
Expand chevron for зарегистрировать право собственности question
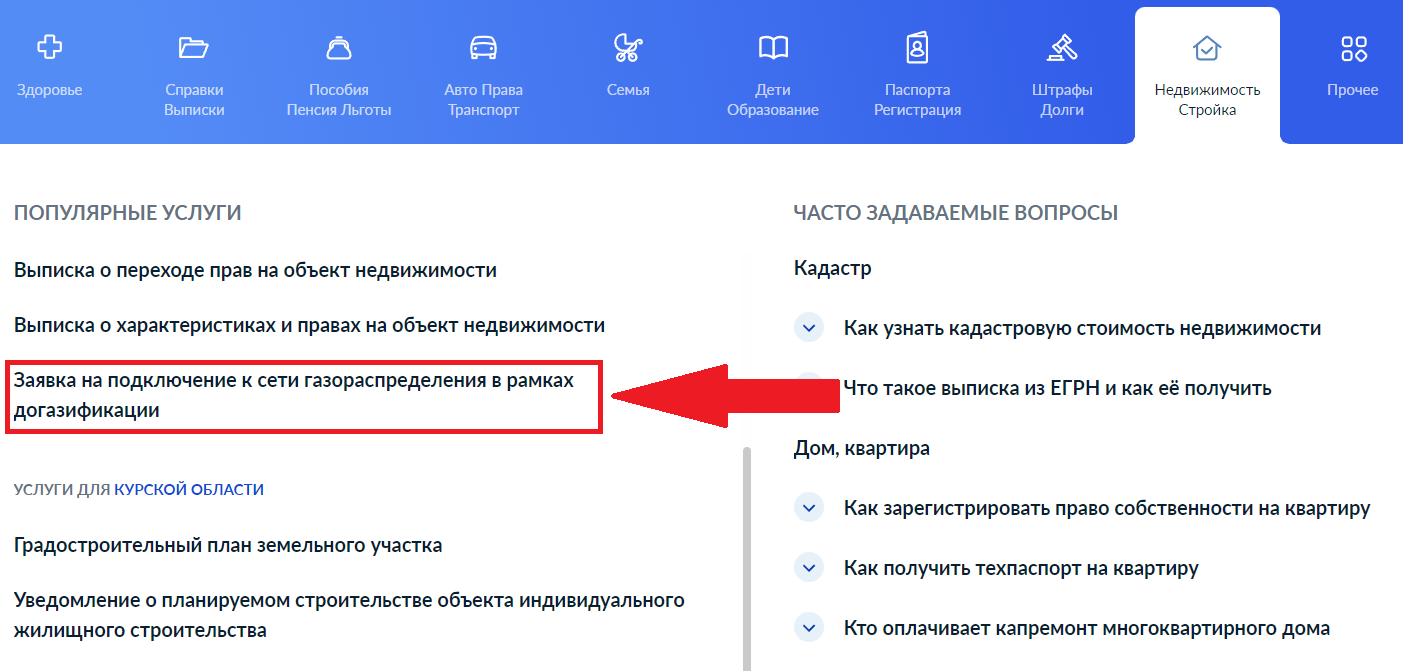[x=808, y=508]
